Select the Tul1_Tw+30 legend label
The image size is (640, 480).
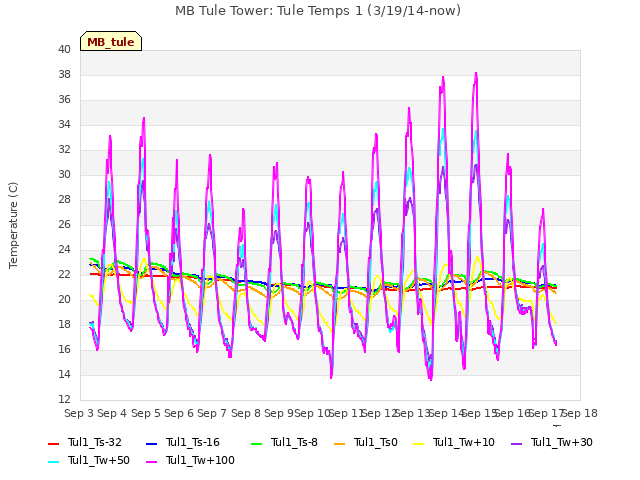tap(562, 442)
